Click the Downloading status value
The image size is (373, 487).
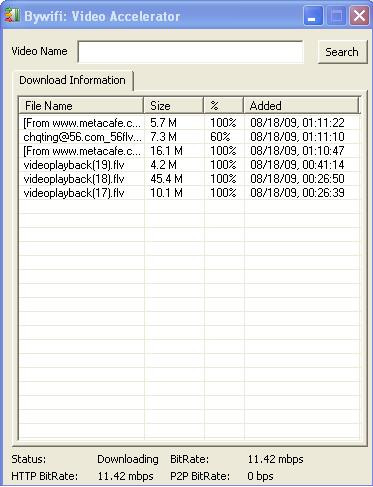pyautogui.click(x=128, y=459)
